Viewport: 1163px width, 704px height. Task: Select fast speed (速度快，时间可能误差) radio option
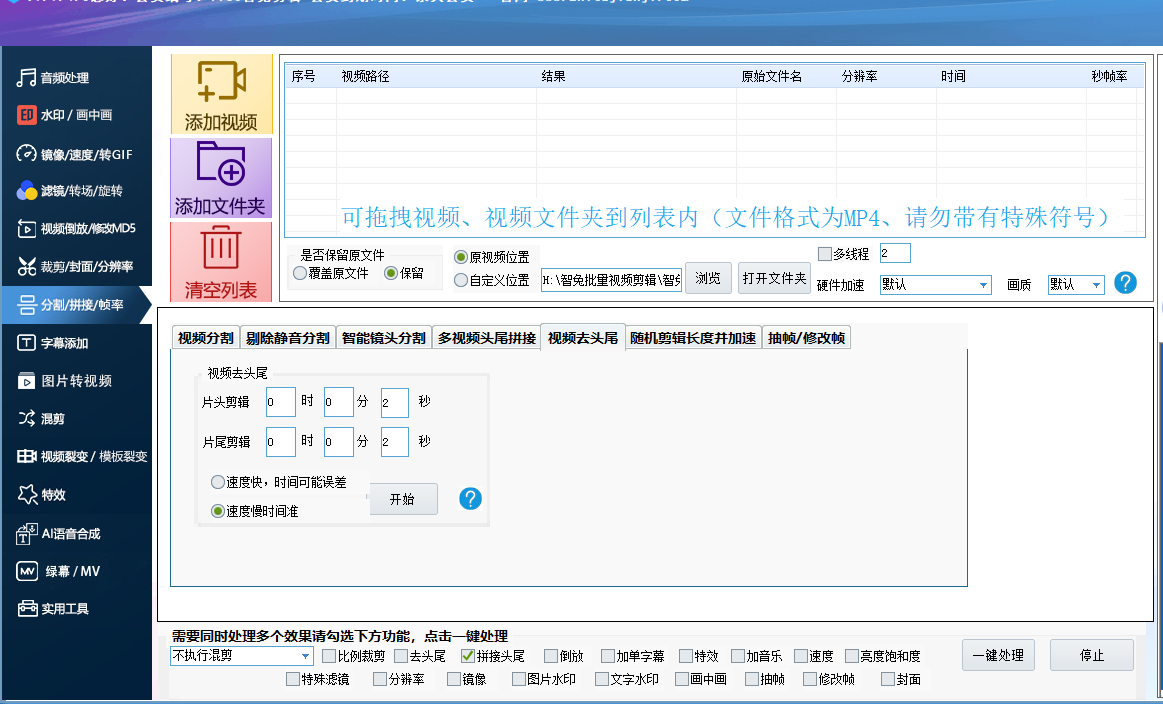[x=218, y=482]
